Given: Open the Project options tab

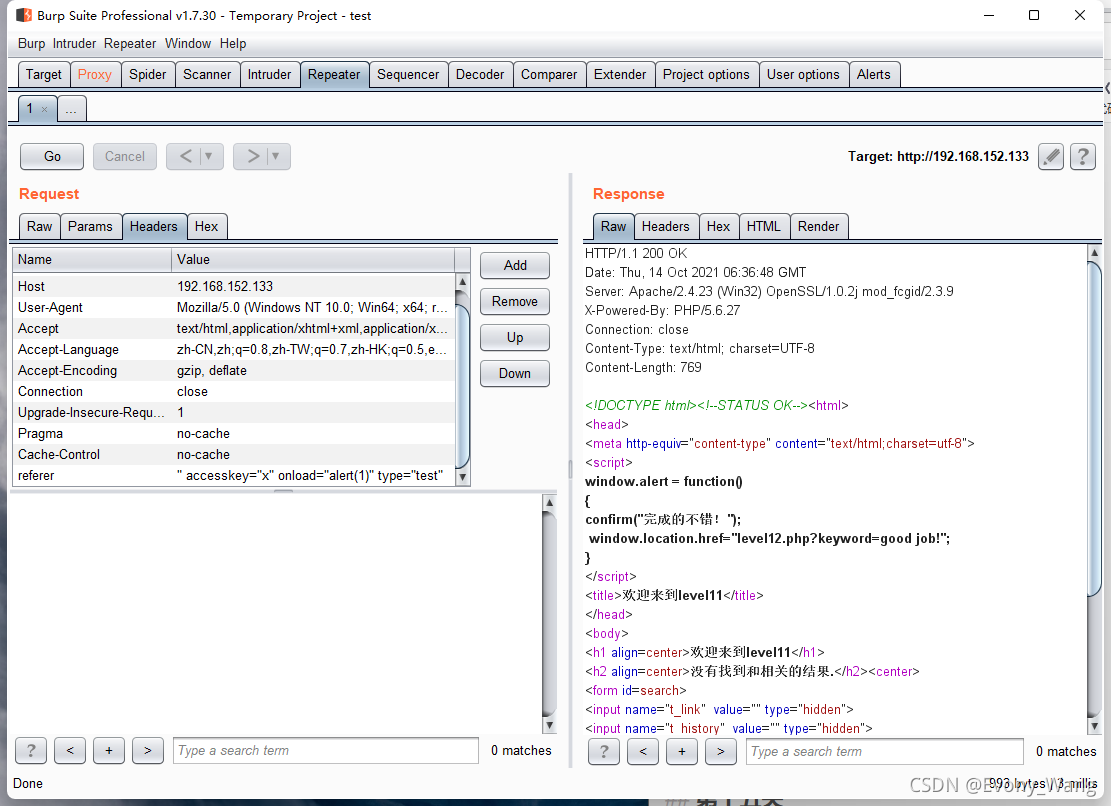Looking at the screenshot, I should (x=706, y=74).
